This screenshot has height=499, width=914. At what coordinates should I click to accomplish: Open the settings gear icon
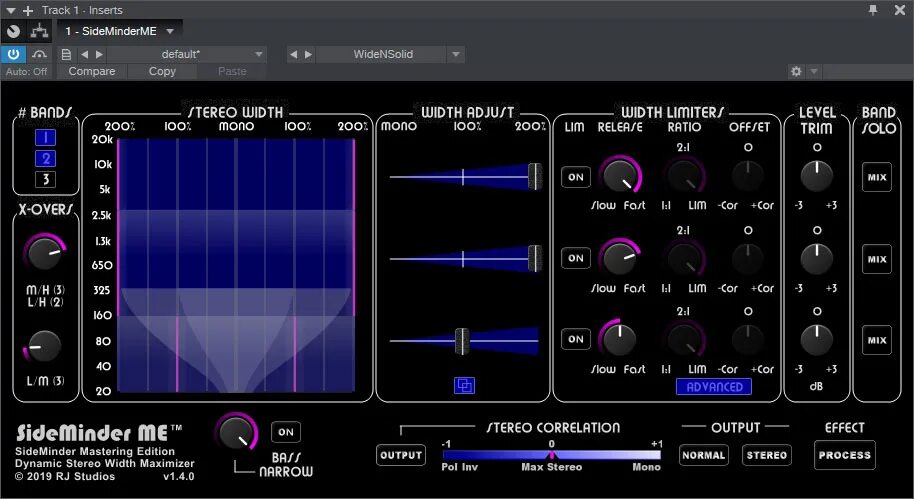796,71
